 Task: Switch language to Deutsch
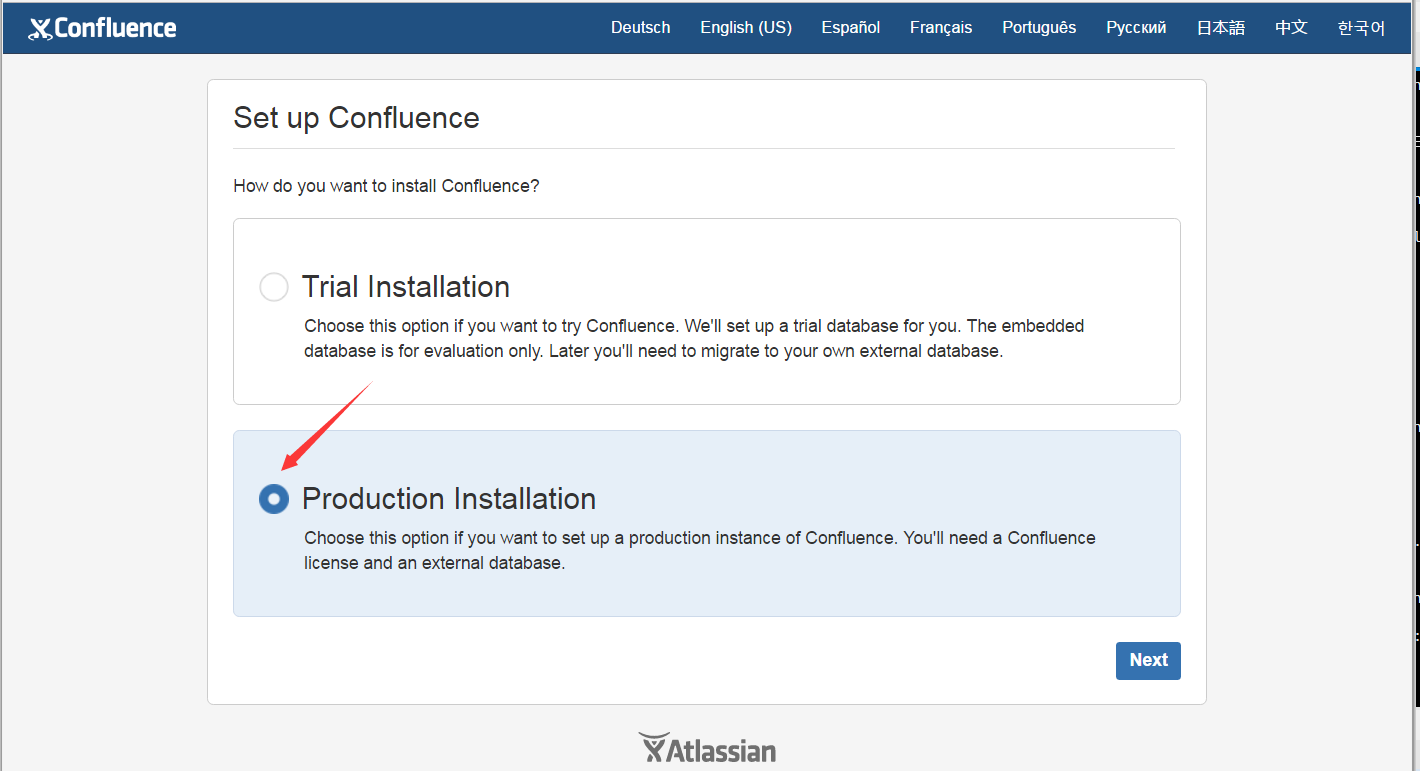pyautogui.click(x=640, y=28)
